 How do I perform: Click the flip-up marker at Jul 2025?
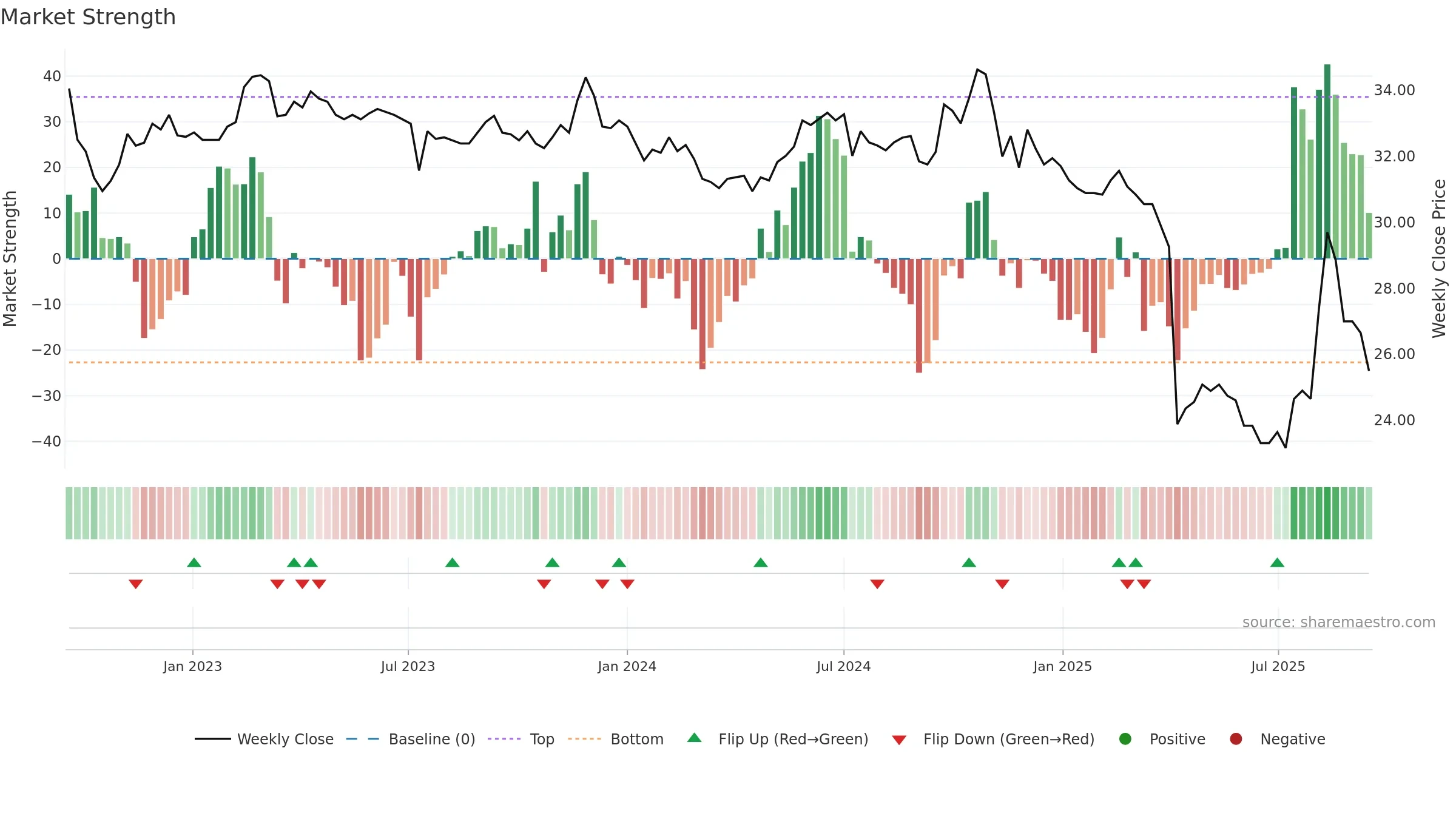pyautogui.click(x=1277, y=562)
